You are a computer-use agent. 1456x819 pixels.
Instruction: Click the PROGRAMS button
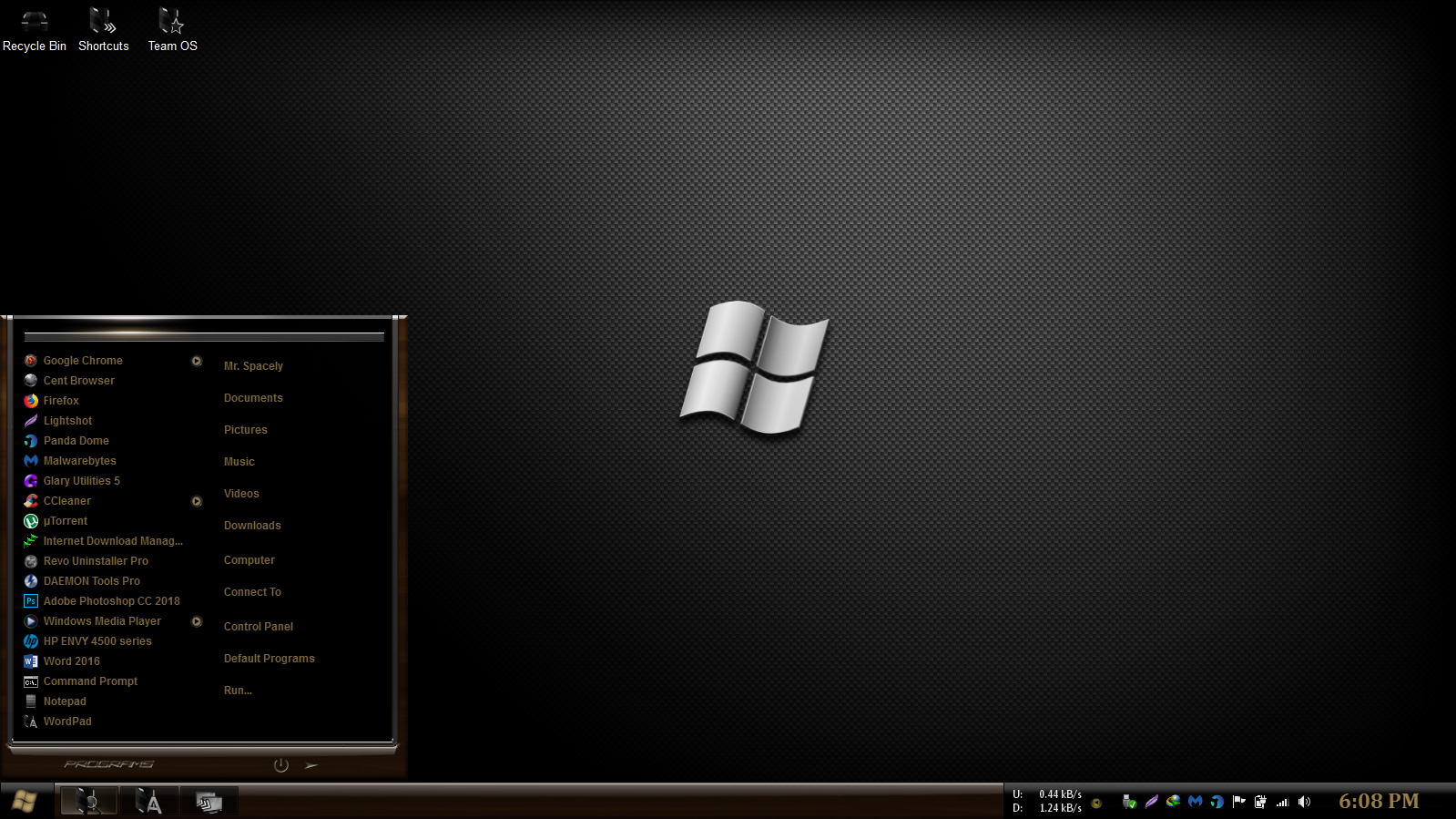109,764
